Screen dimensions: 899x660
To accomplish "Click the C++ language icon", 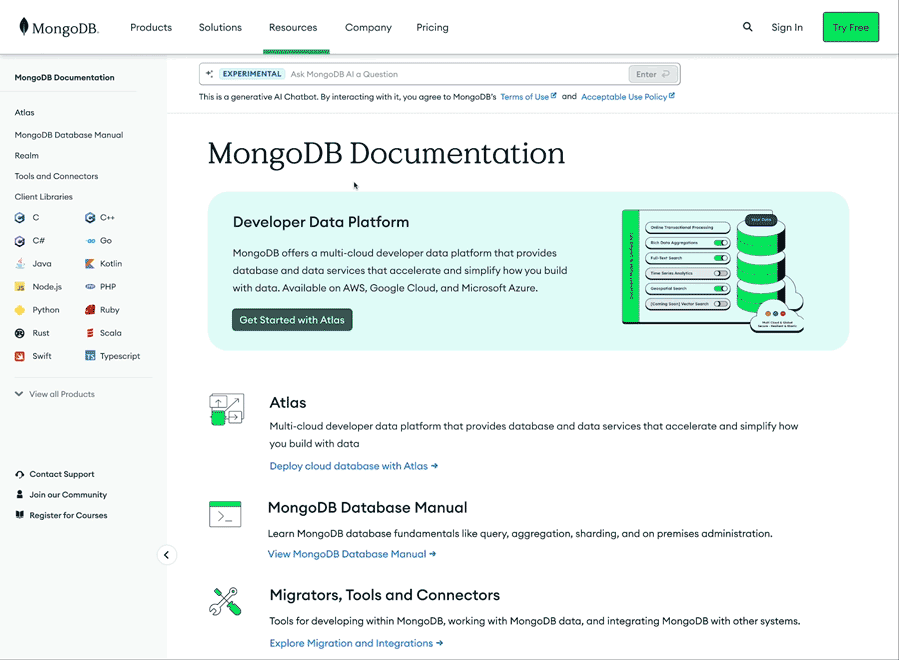I will coord(90,218).
